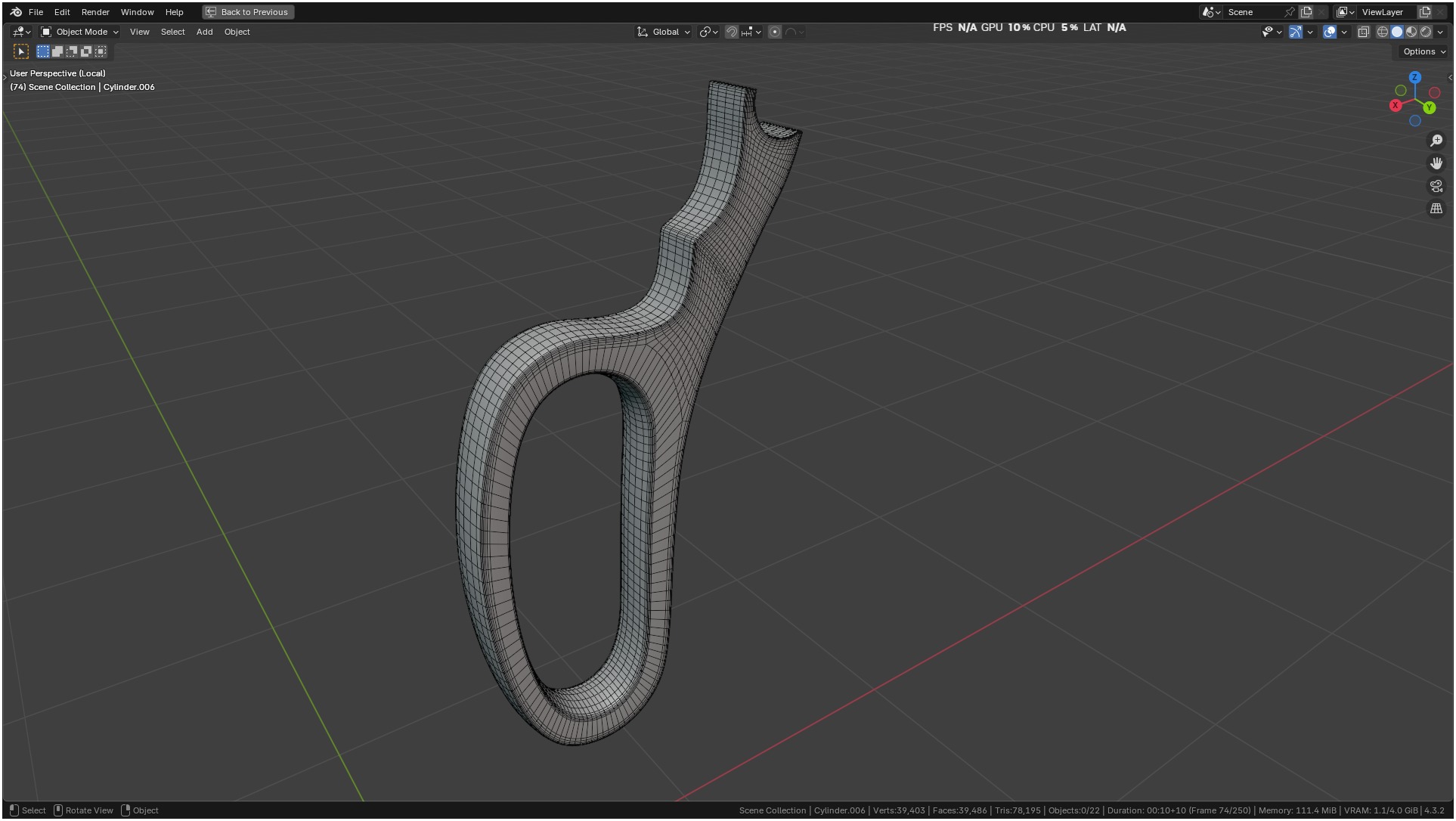This screenshot has width=1456, height=821.
Task: Pin the scene to workspace
Action: (x=1290, y=12)
